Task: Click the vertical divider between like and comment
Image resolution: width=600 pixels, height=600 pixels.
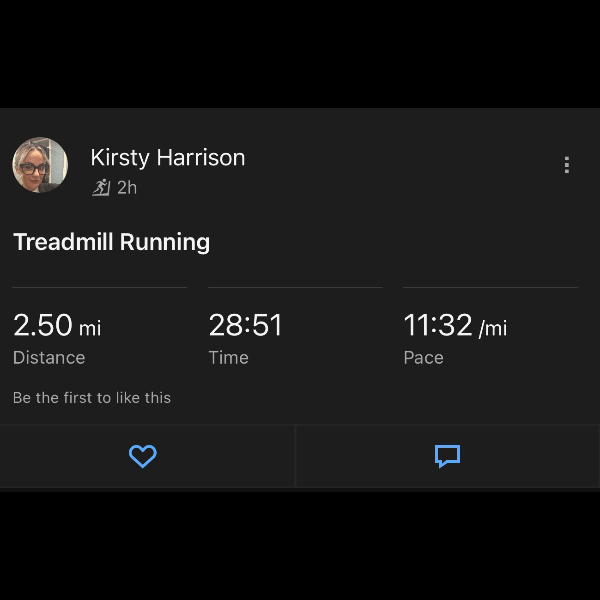Action: (296, 456)
